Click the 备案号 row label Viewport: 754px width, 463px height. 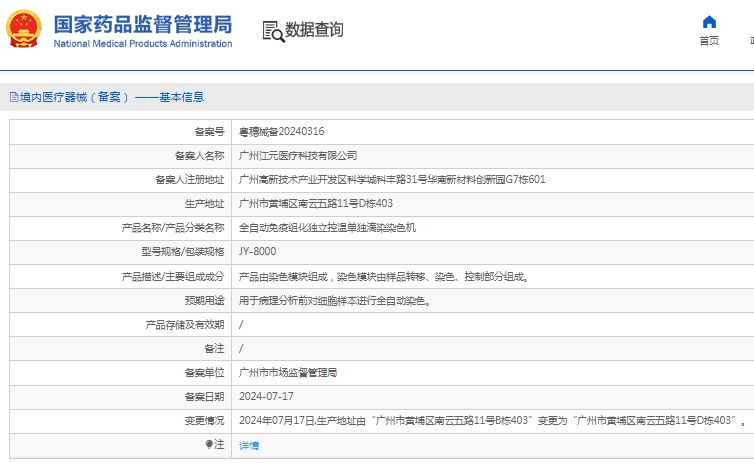click(209, 131)
